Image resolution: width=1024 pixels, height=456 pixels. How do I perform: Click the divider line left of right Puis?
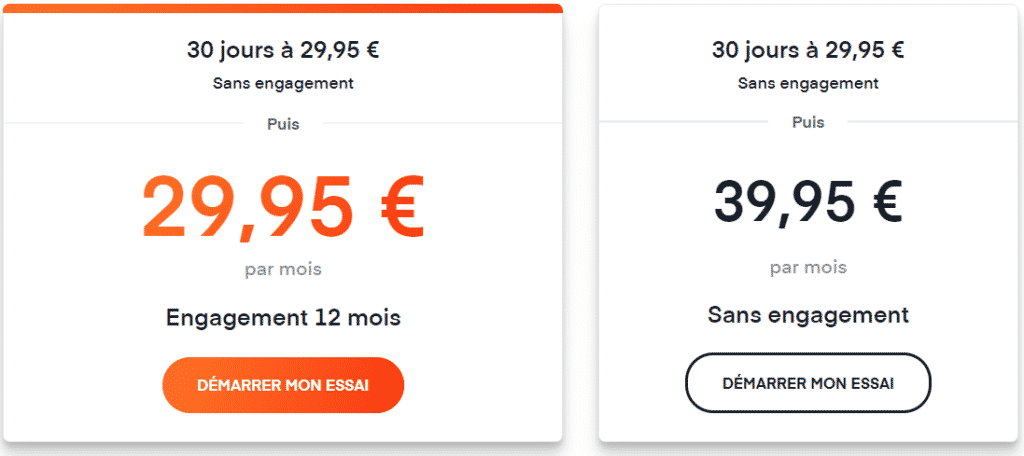[x=684, y=121]
